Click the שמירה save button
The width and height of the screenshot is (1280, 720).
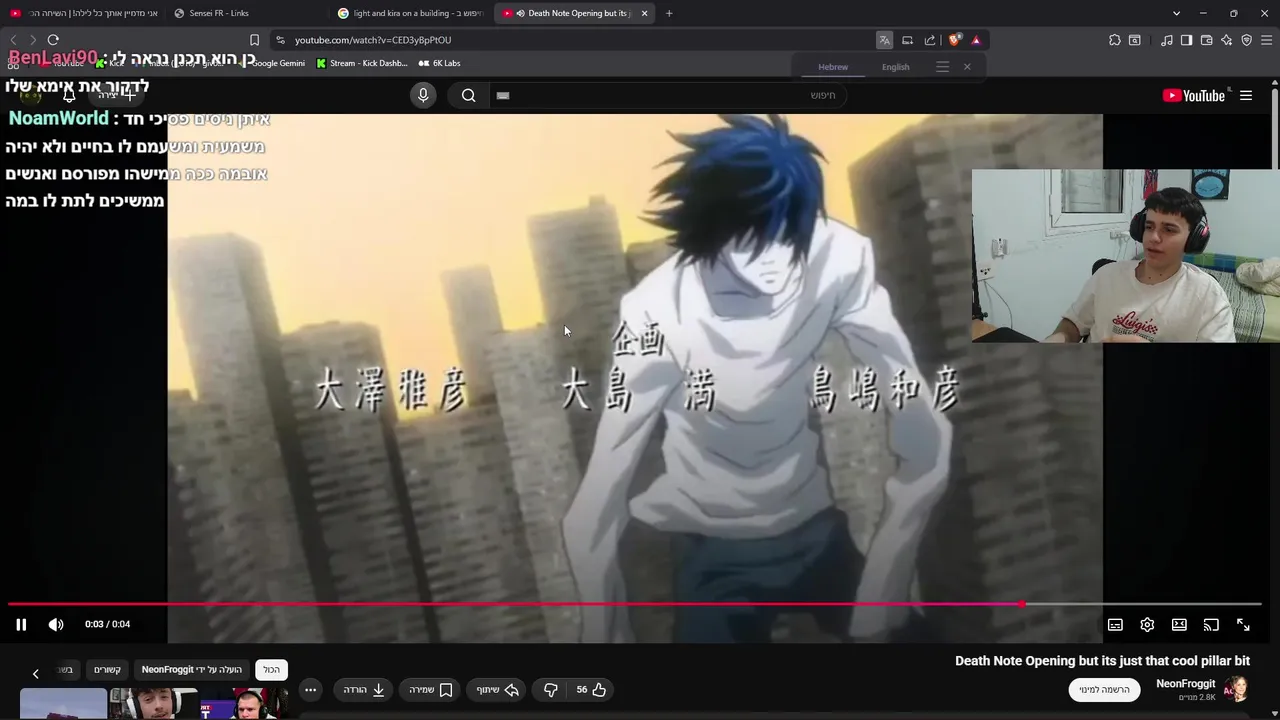pyautogui.click(x=431, y=690)
